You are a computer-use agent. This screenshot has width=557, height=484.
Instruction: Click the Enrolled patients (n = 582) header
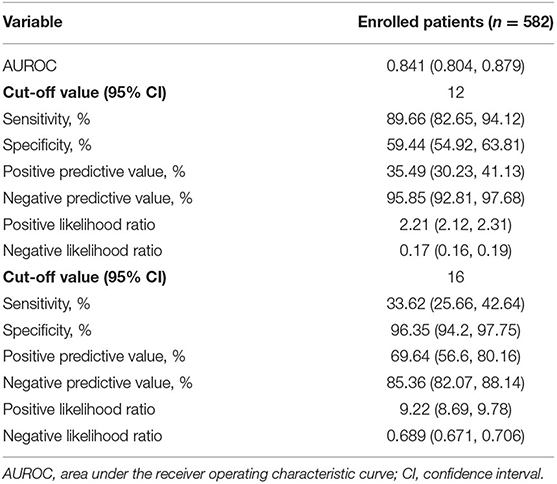455,22
